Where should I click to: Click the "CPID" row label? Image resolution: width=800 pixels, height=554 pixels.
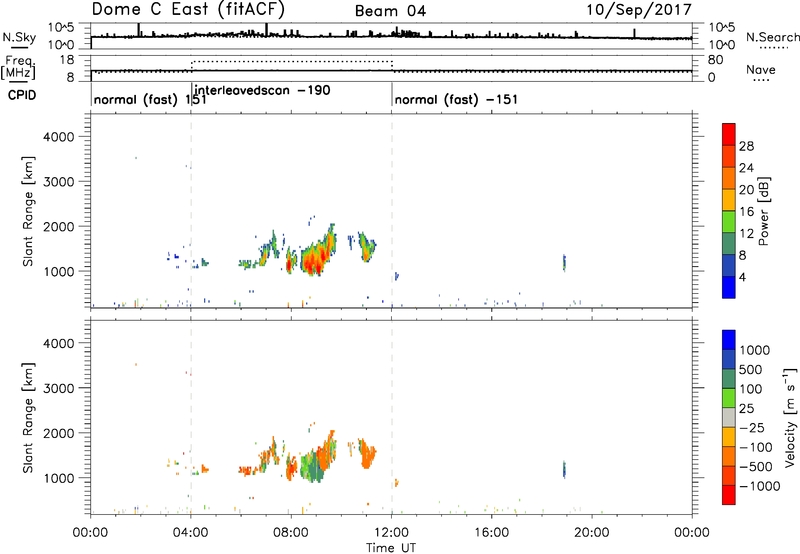click(x=22, y=95)
